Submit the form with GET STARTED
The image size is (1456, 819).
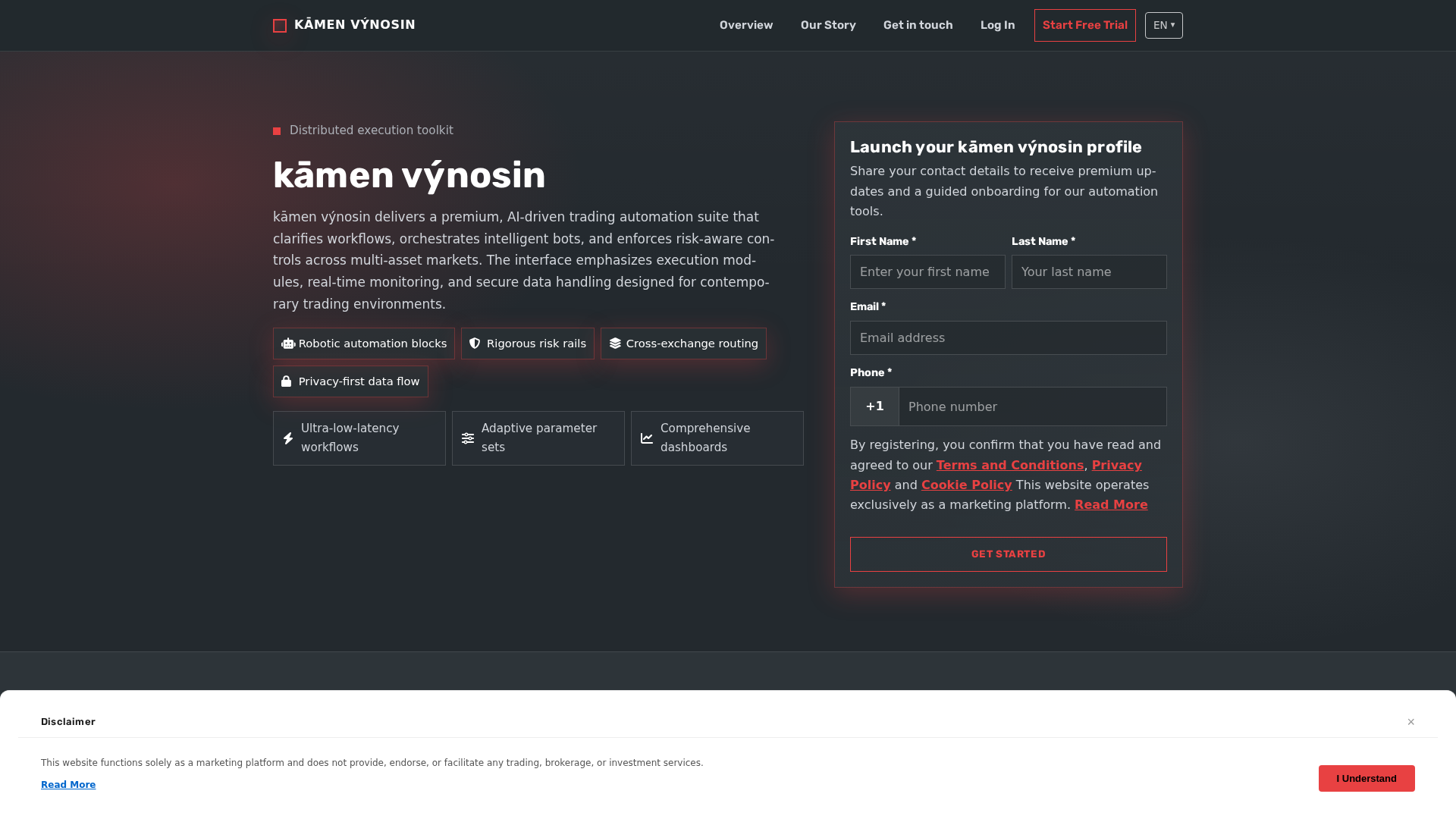point(1009,554)
